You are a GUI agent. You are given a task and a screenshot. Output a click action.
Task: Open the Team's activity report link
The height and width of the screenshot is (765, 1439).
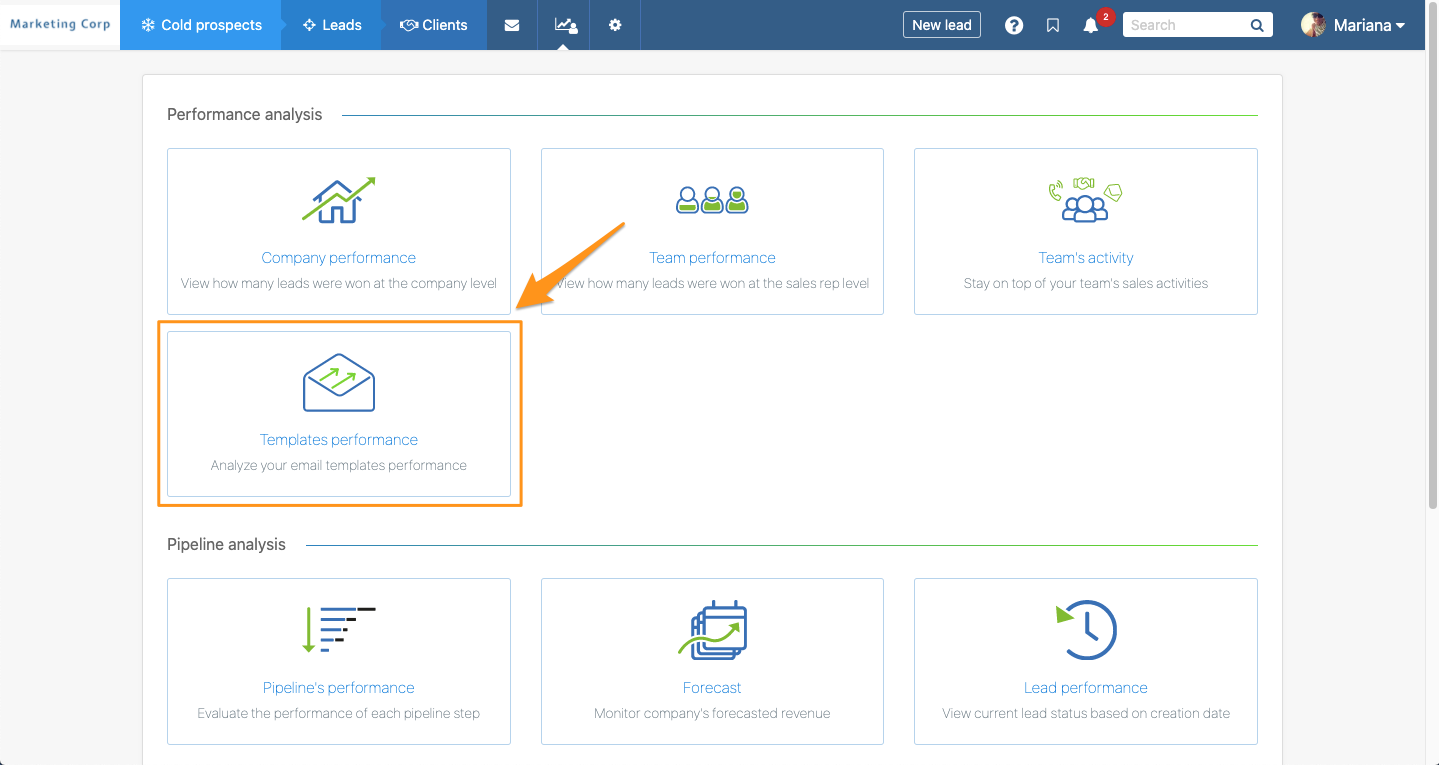tap(1085, 258)
